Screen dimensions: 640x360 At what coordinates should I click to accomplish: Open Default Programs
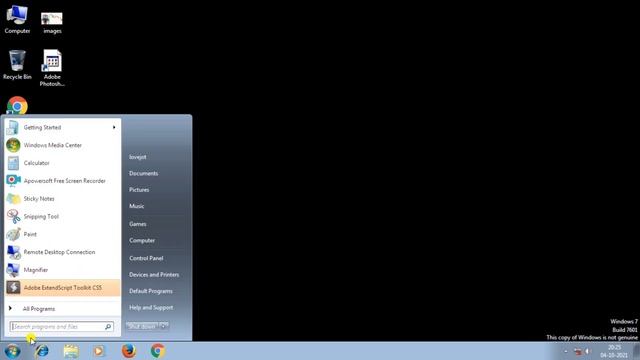[x=151, y=291]
